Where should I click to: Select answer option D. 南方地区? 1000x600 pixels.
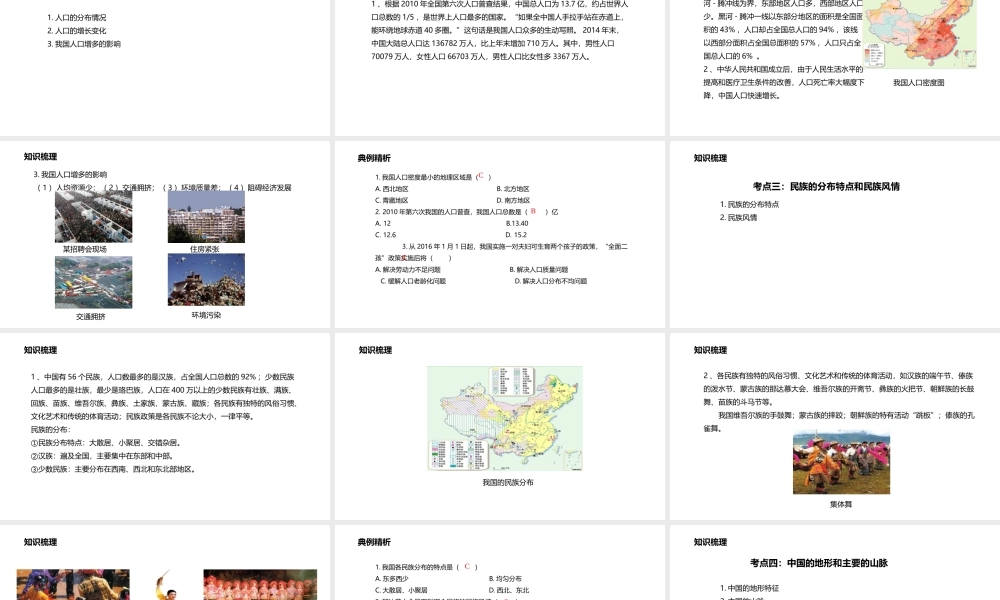[x=513, y=200]
